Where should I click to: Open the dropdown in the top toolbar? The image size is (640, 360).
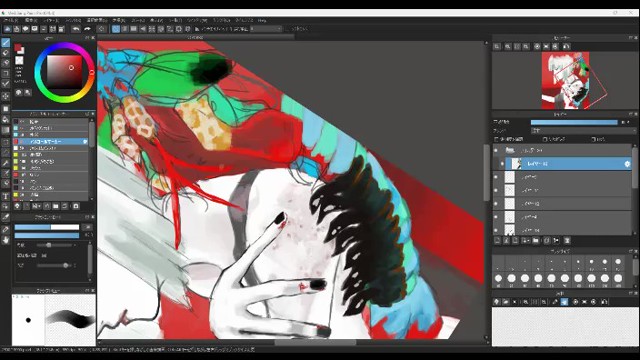click(266, 29)
